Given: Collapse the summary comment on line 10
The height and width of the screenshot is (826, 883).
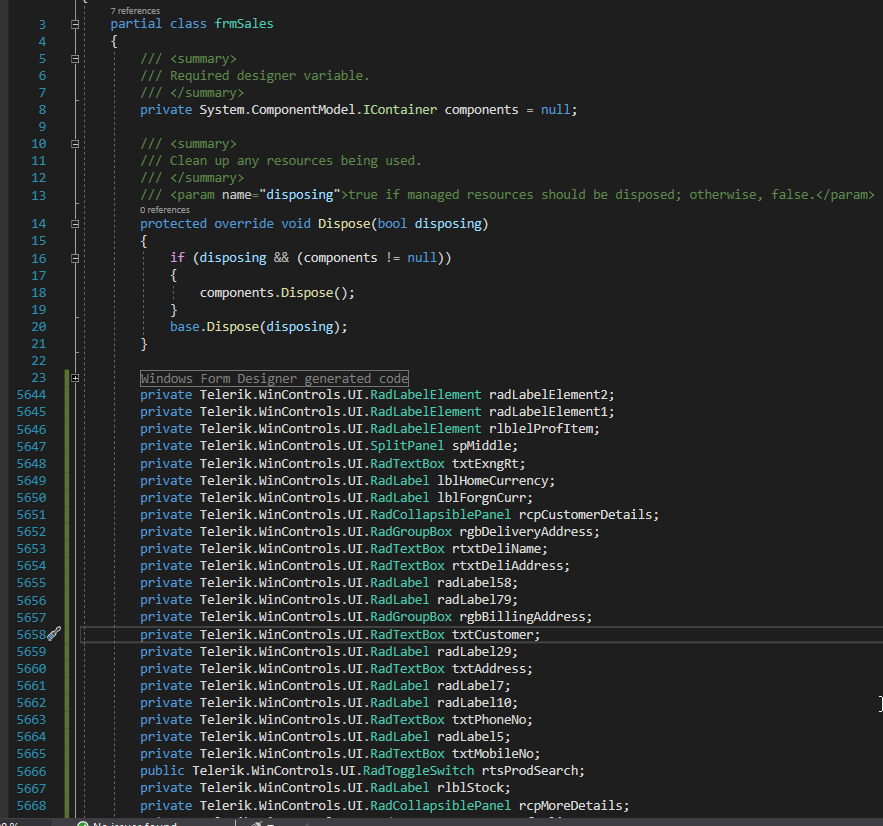Looking at the screenshot, I should pyautogui.click(x=75, y=144).
